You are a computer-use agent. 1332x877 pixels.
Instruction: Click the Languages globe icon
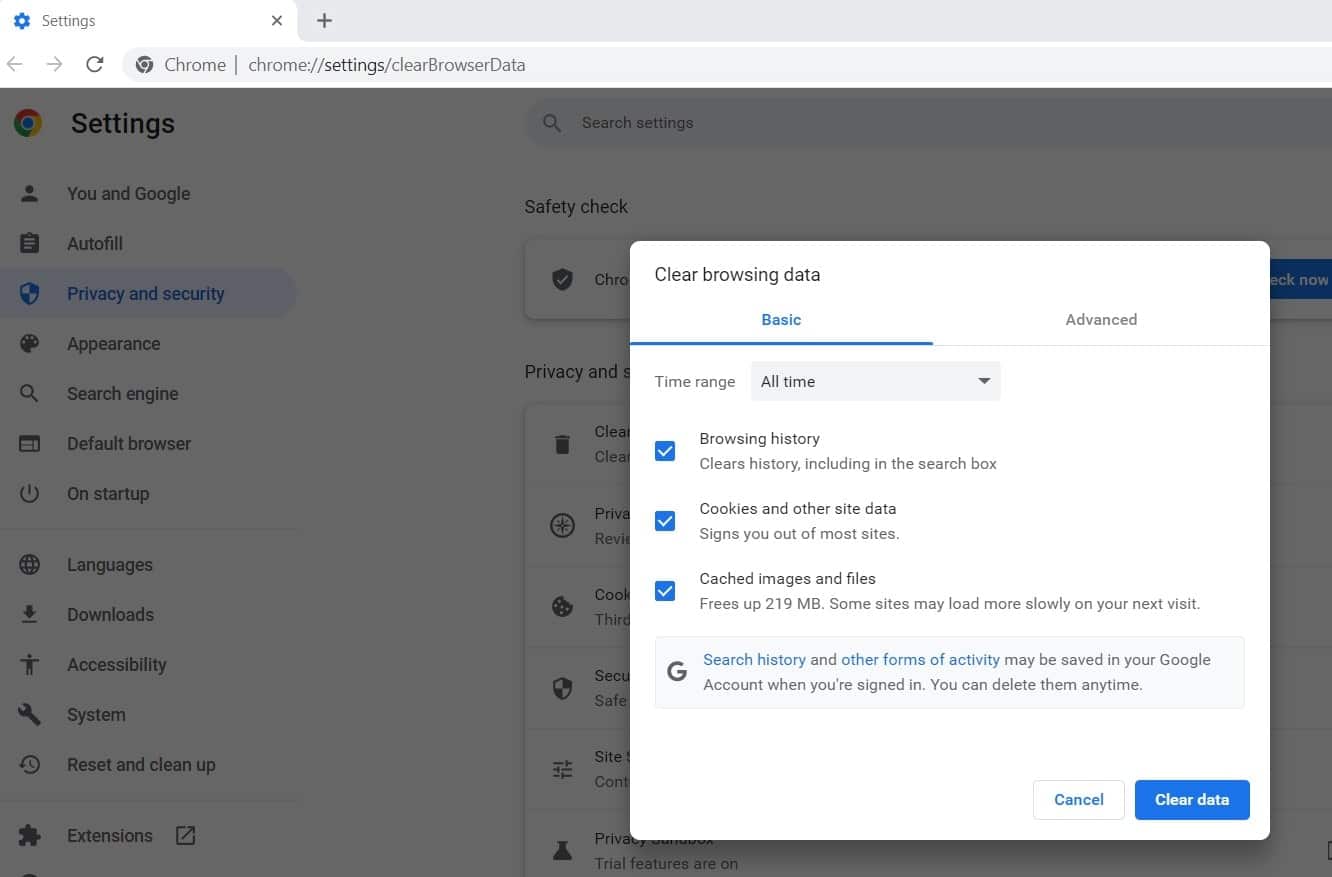point(30,564)
